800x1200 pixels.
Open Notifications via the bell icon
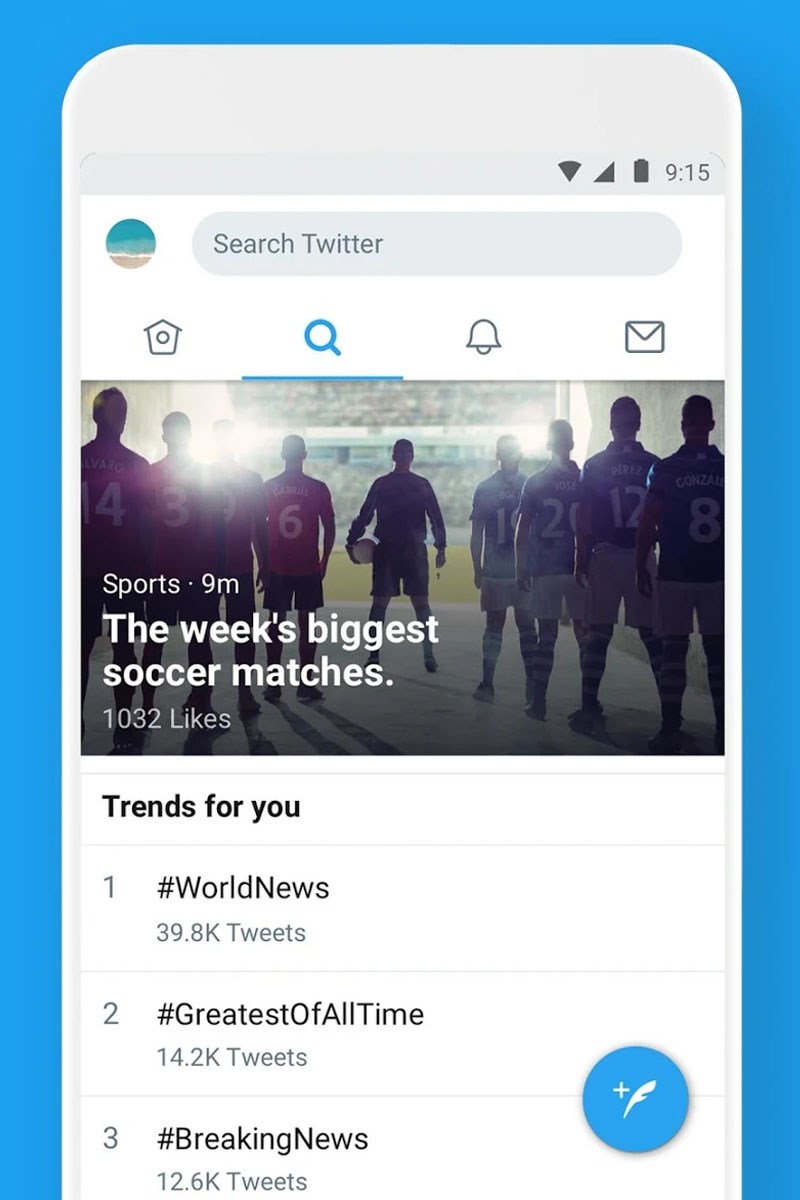point(483,337)
